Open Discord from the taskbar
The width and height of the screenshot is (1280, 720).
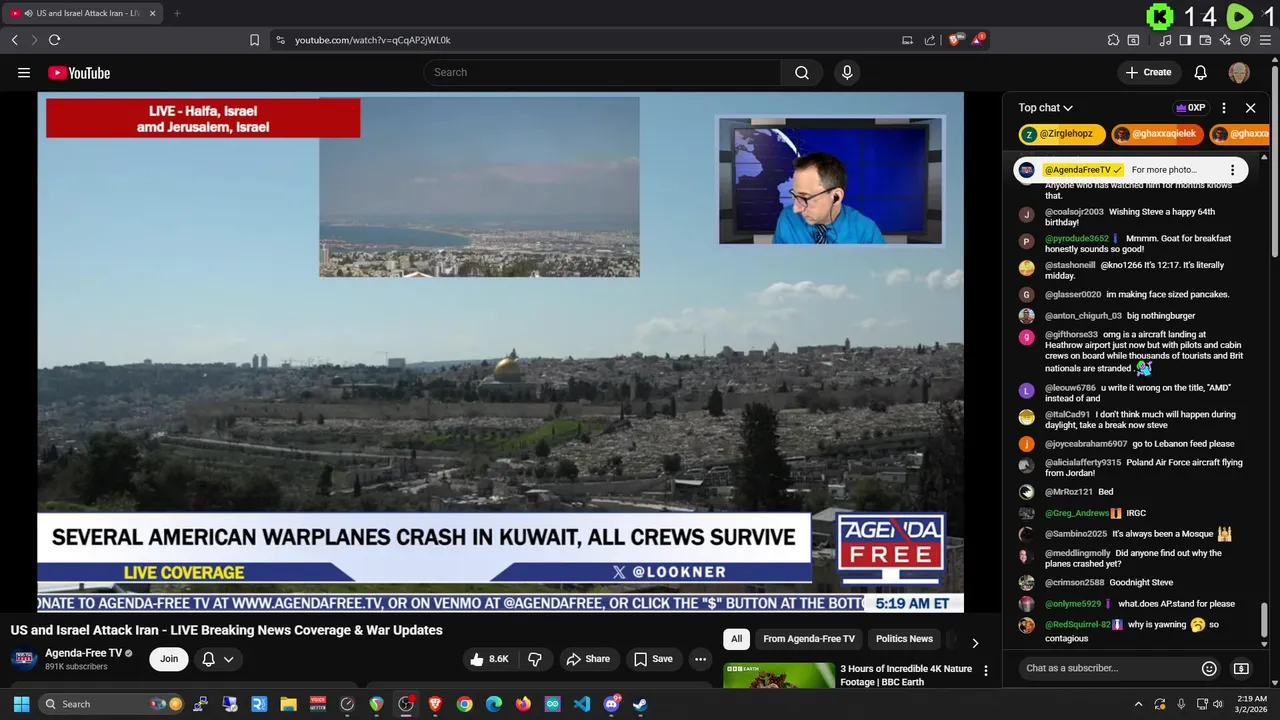(611, 704)
